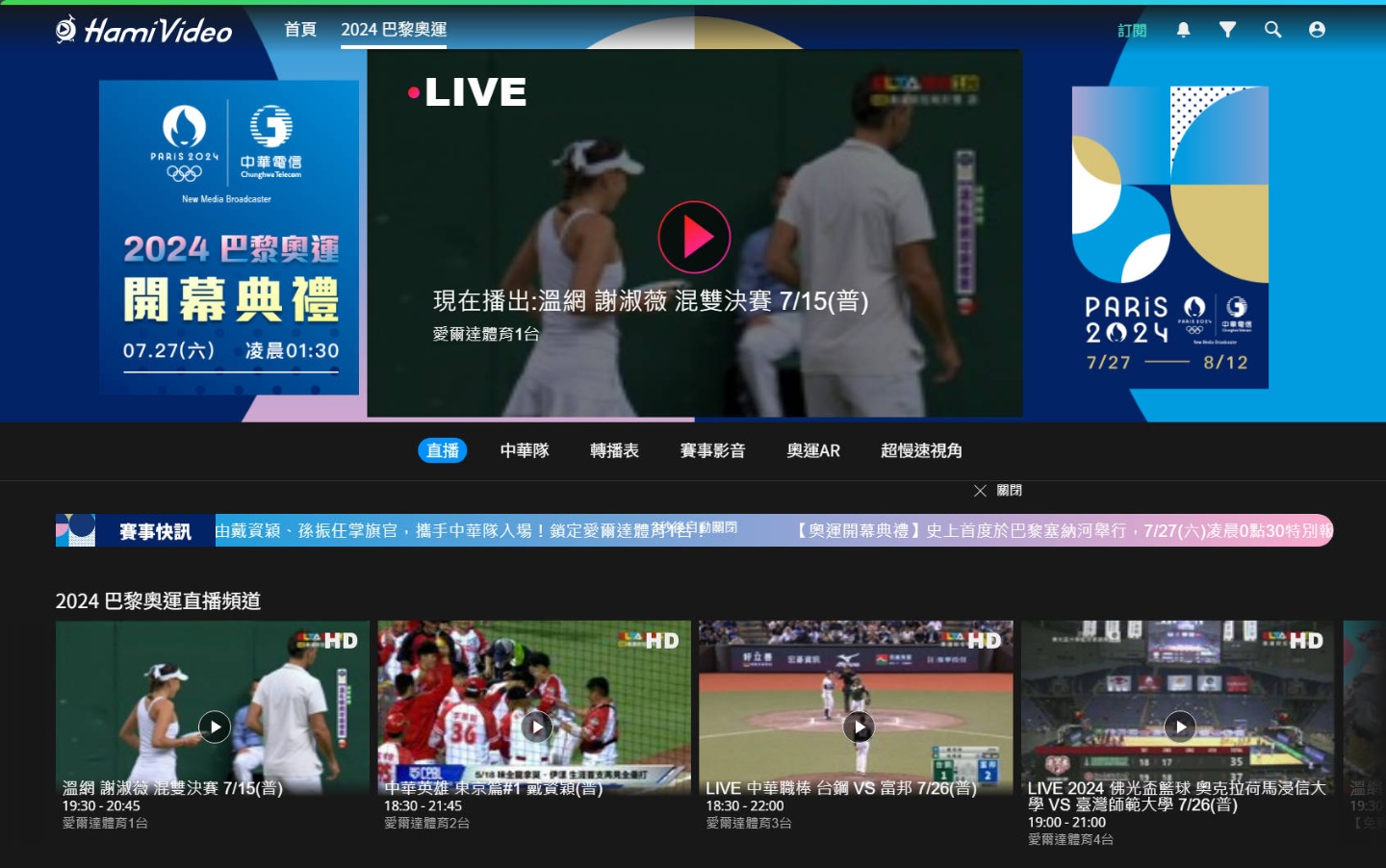Click the 19:00 - 21:00 schedule time
This screenshot has width=1386, height=868.
coord(1066,823)
